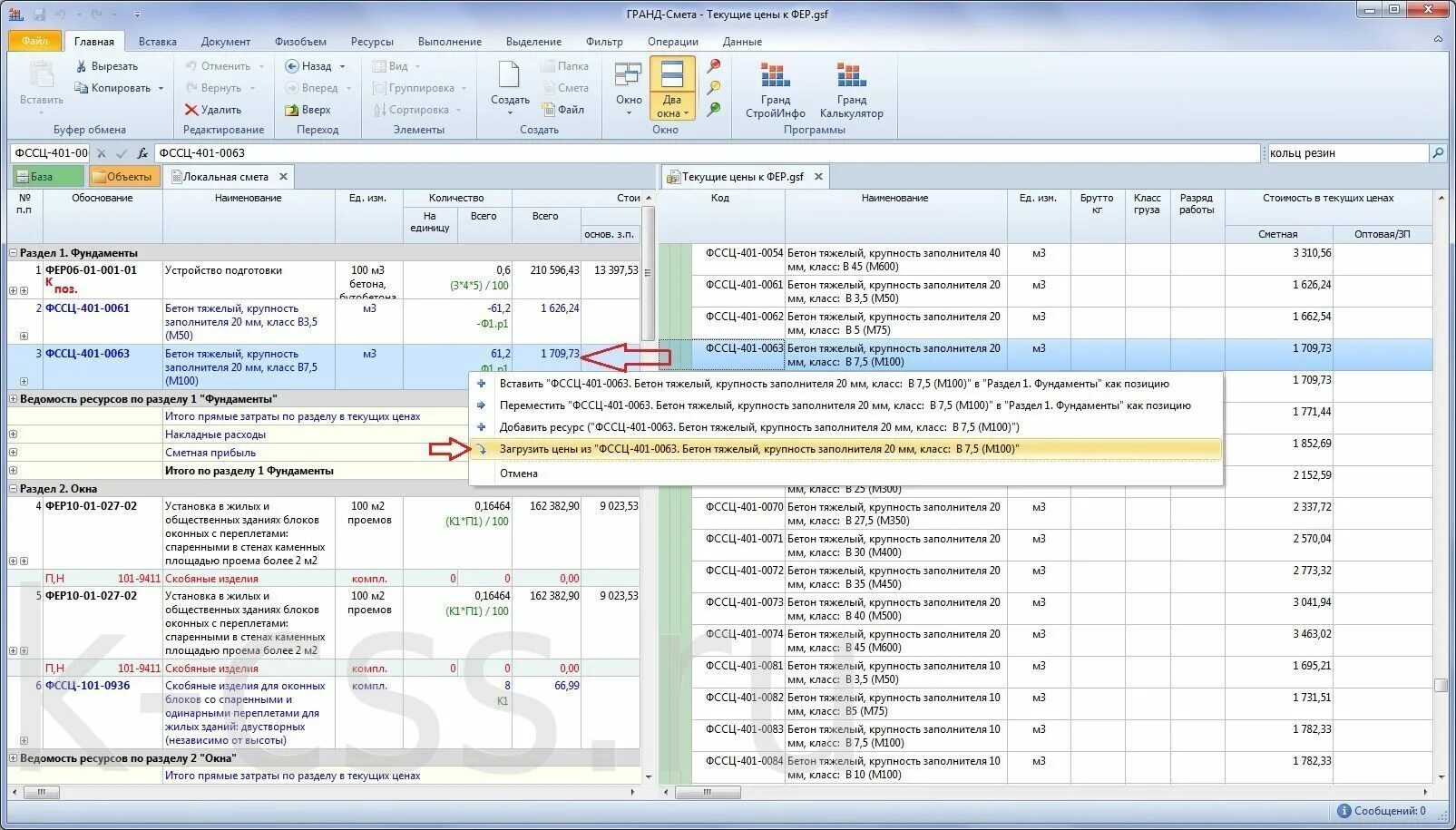The image size is (1456, 830).
Task: Click the Вставить plus icon in context menu
Action: pyautogui.click(x=482, y=384)
